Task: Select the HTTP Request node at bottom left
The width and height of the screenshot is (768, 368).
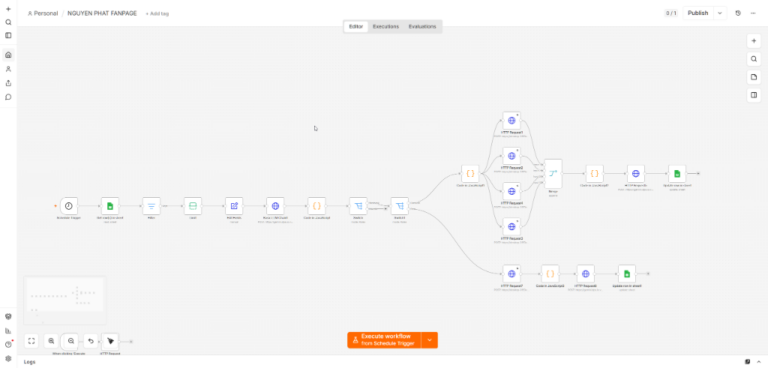Action: 110,341
